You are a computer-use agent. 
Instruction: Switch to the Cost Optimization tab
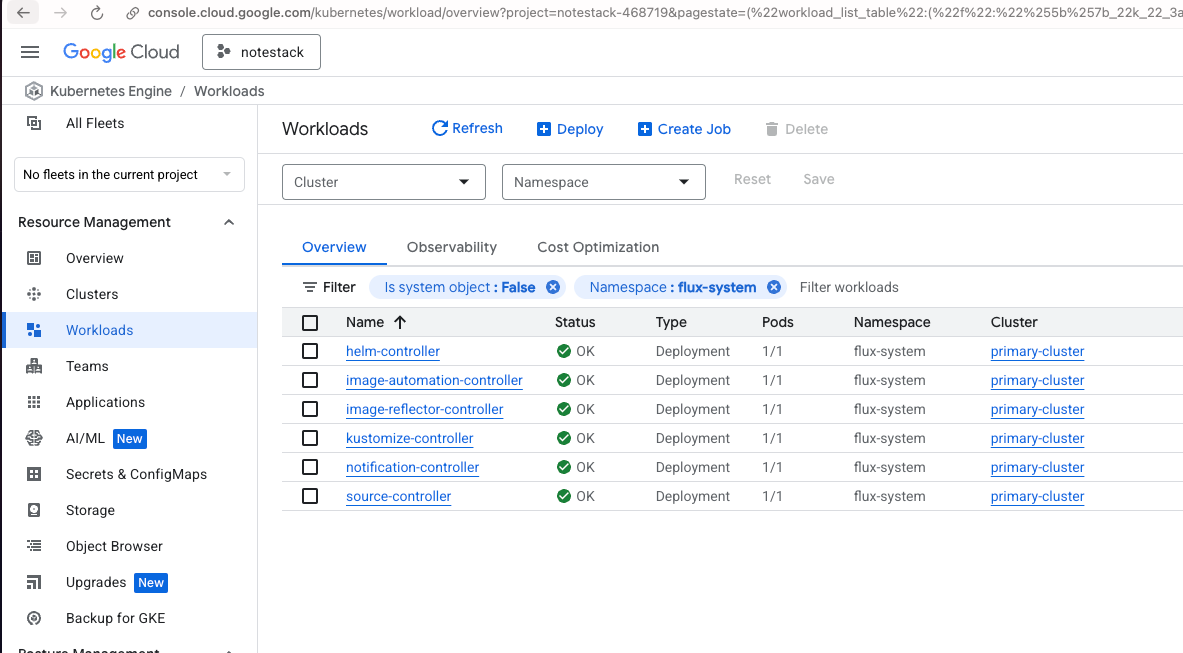pyautogui.click(x=598, y=247)
